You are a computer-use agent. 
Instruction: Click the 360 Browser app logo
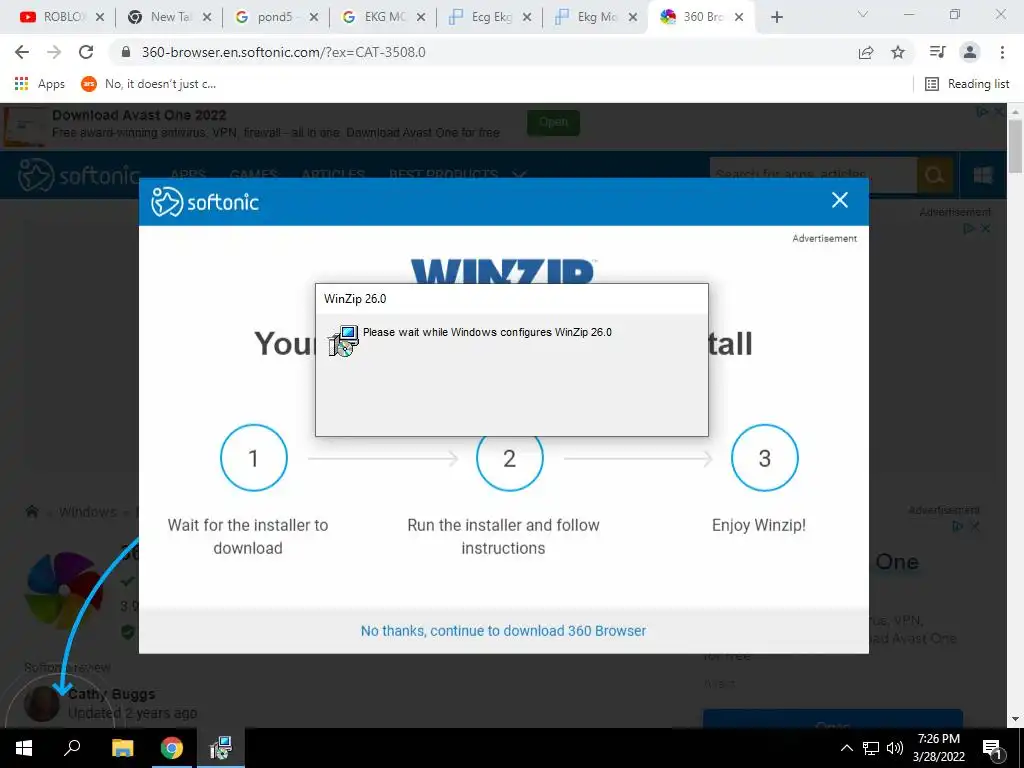point(64,590)
